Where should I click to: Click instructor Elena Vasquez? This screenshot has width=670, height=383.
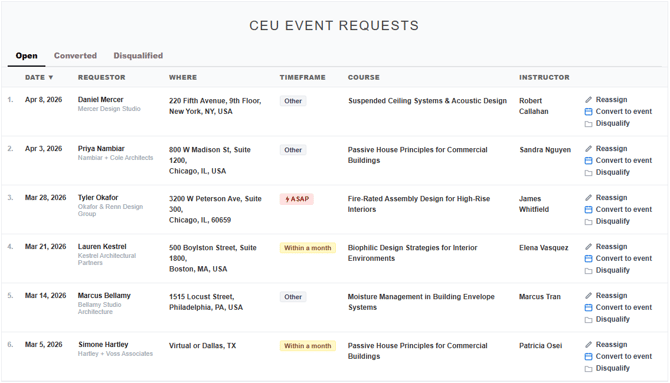click(x=544, y=248)
